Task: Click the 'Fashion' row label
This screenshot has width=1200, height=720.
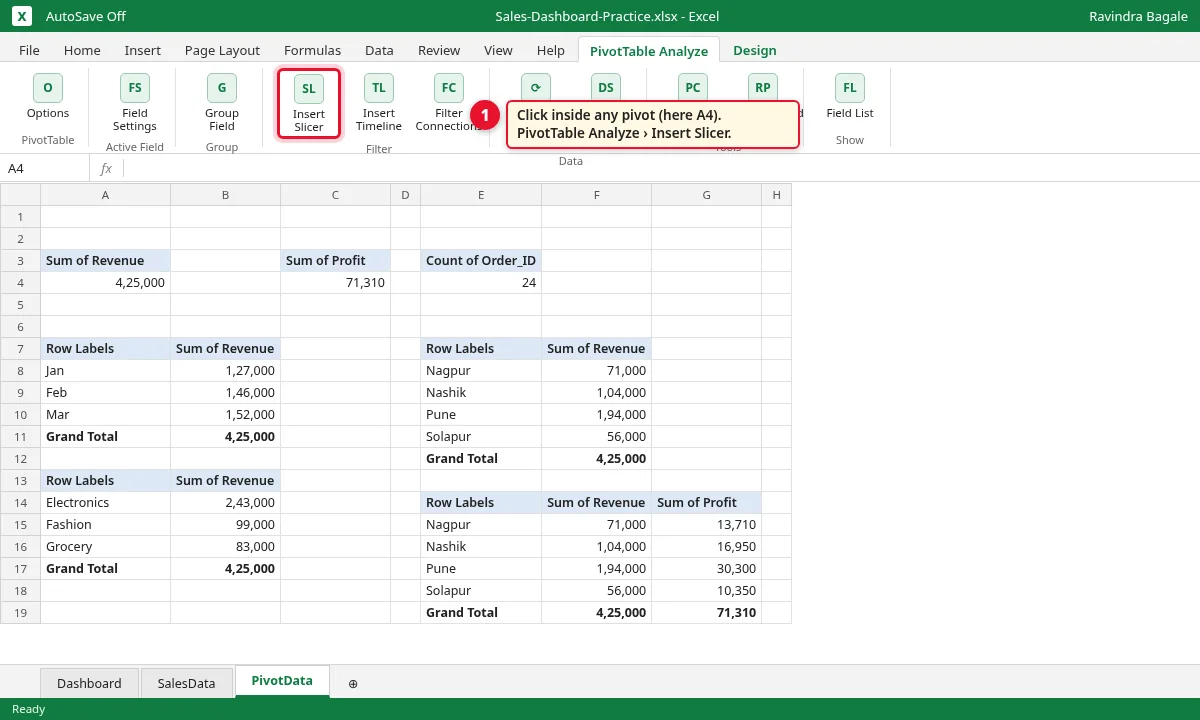Action: pos(106,525)
